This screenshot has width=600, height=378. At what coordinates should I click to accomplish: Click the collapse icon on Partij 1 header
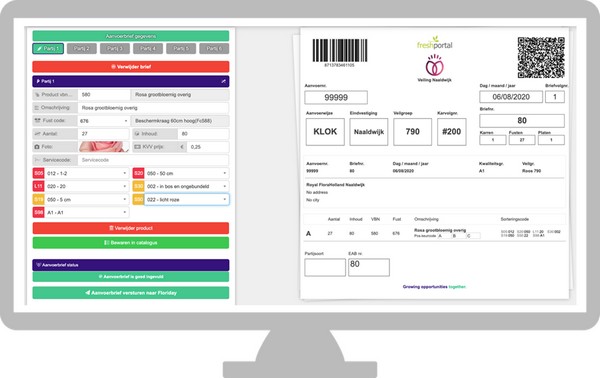pos(223,81)
